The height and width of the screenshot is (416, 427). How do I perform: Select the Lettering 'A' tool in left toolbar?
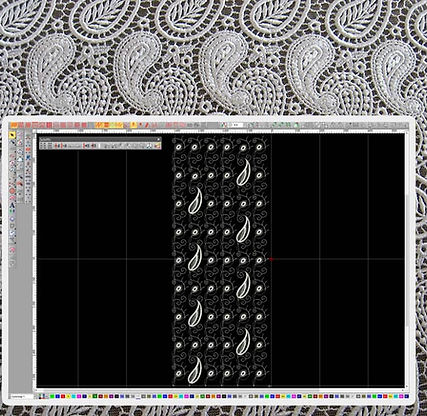point(12,205)
